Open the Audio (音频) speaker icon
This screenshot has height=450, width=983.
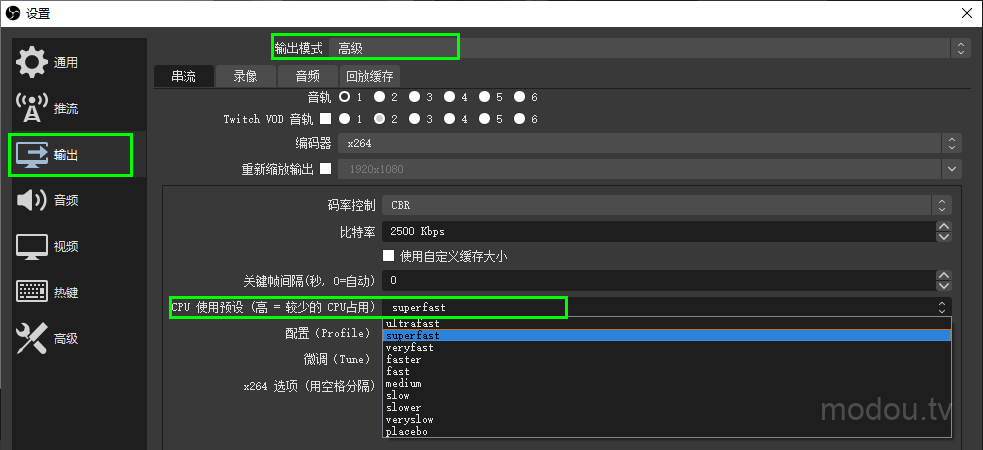coord(32,201)
